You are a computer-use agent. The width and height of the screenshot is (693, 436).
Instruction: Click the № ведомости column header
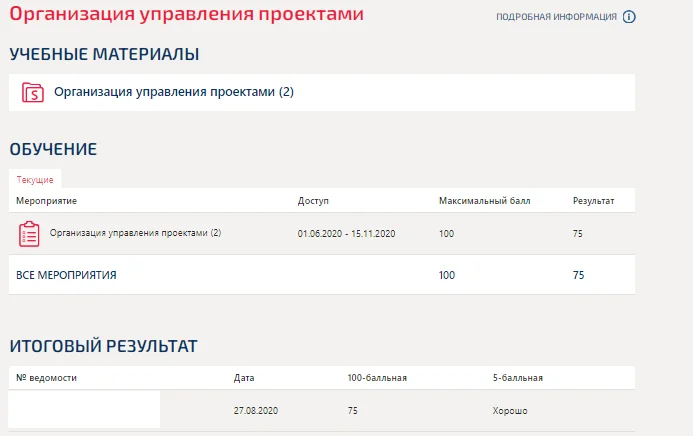pos(46,378)
